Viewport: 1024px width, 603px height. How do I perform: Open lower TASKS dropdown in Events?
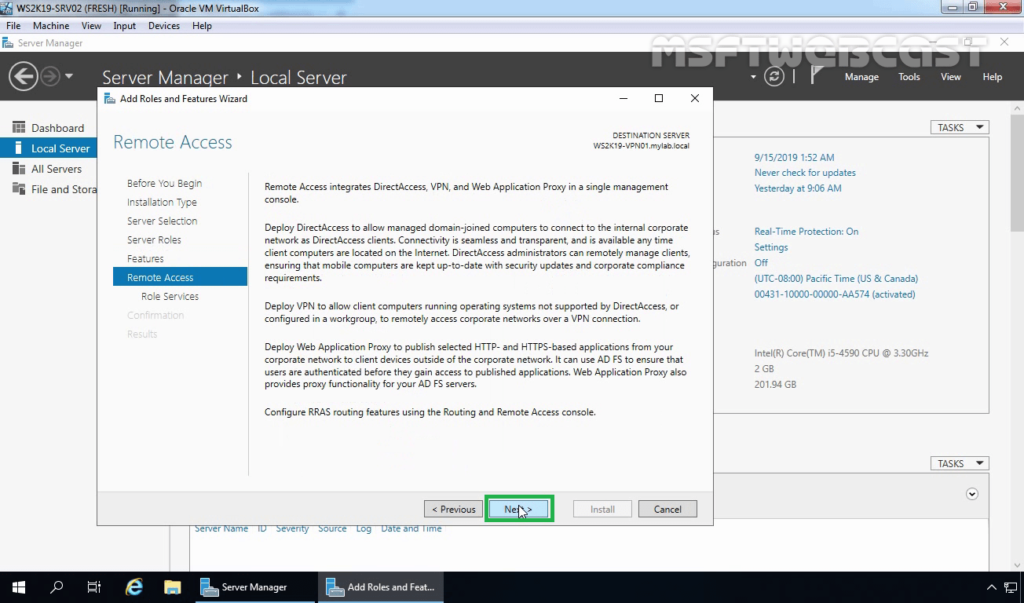click(959, 463)
